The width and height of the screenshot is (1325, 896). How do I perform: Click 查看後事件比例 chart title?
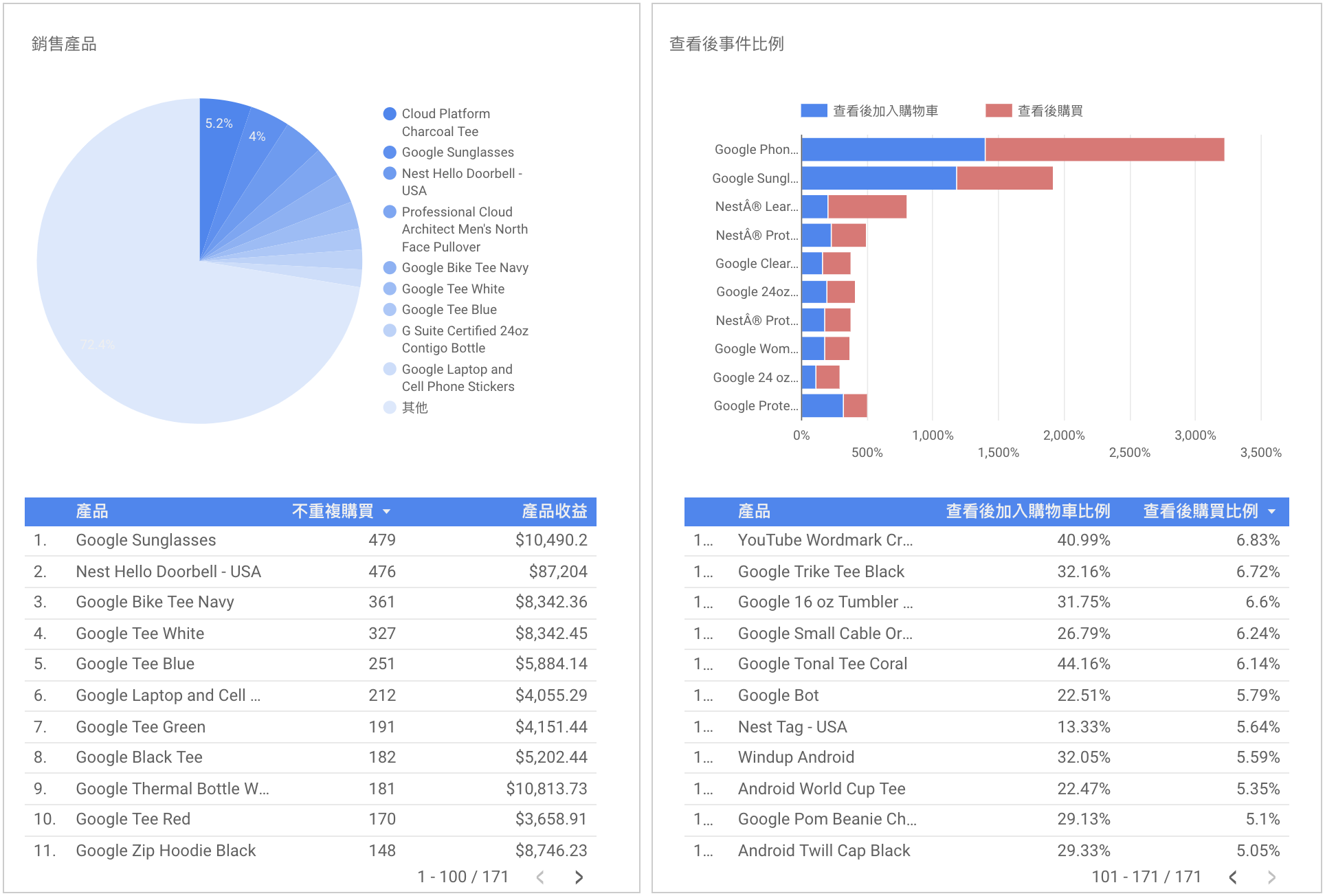click(726, 44)
